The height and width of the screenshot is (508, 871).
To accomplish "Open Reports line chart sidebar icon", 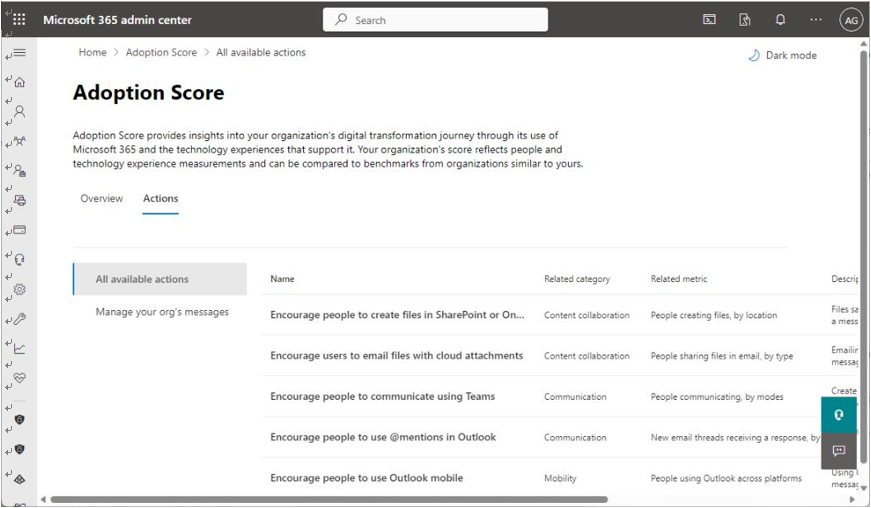I will [19, 349].
